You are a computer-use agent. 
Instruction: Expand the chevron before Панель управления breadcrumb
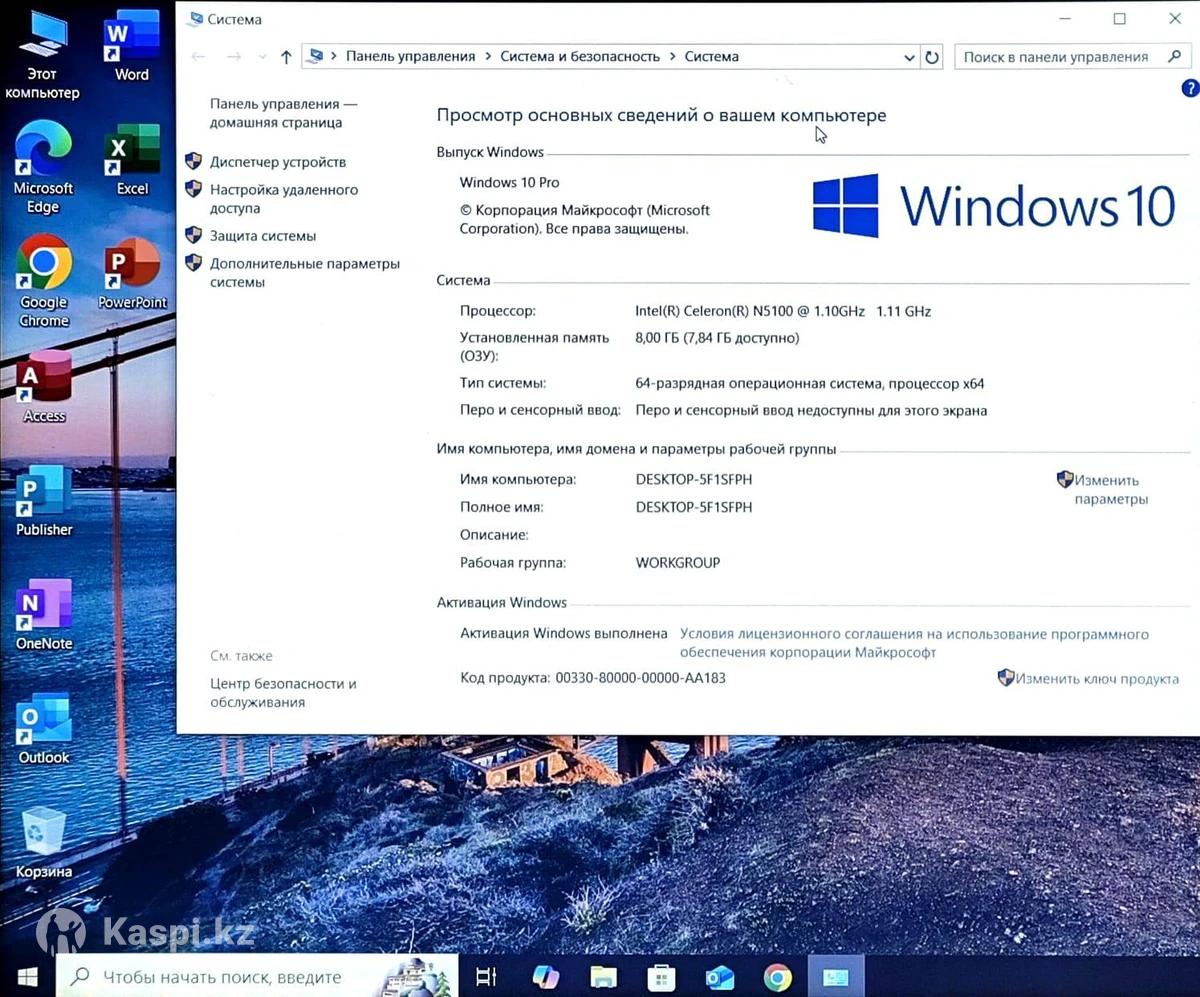(334, 57)
